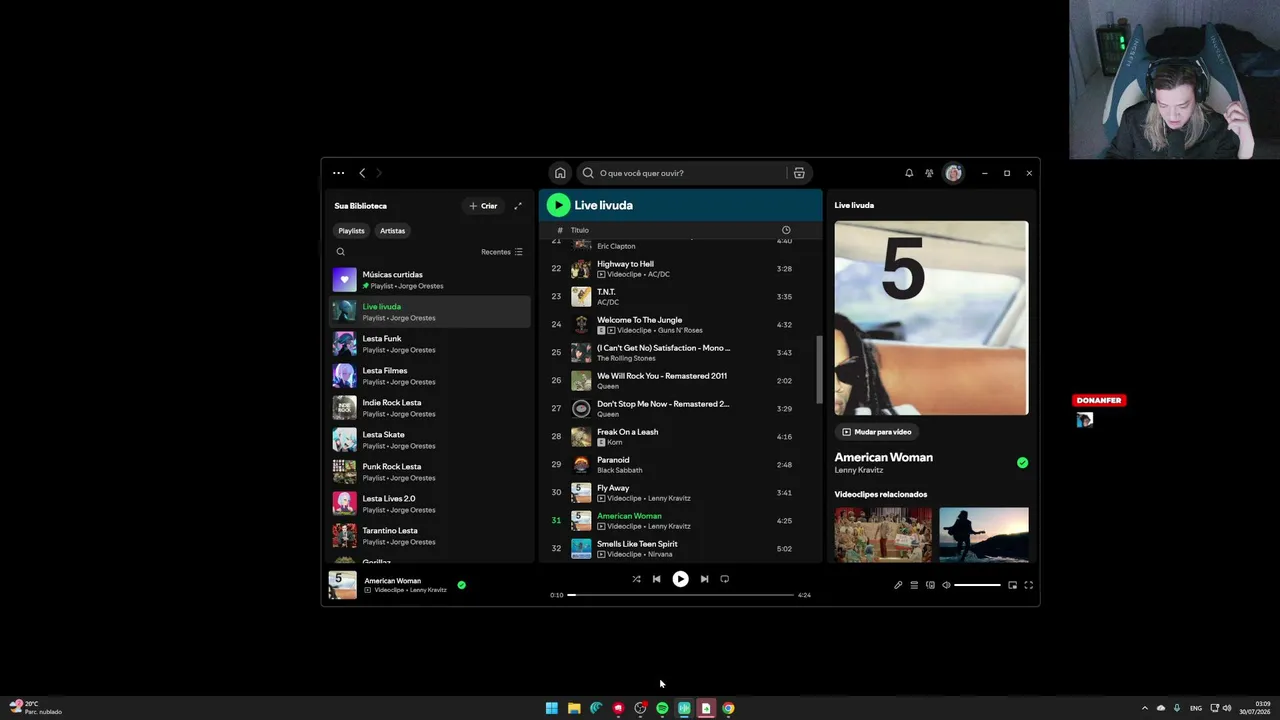Click Mudar para vídeo button
This screenshot has width=1280, height=720.
pos(877,432)
